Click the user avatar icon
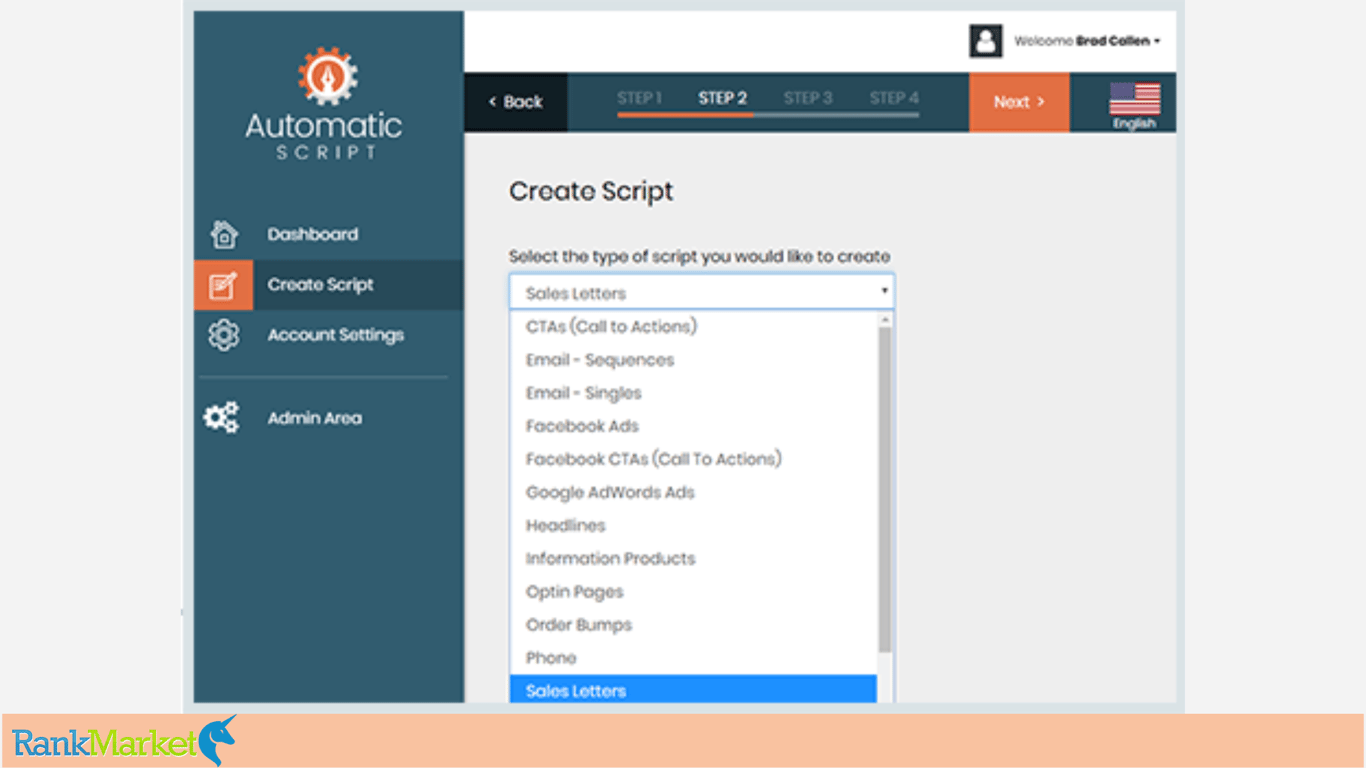This screenshot has height=768, width=1366. click(986, 41)
